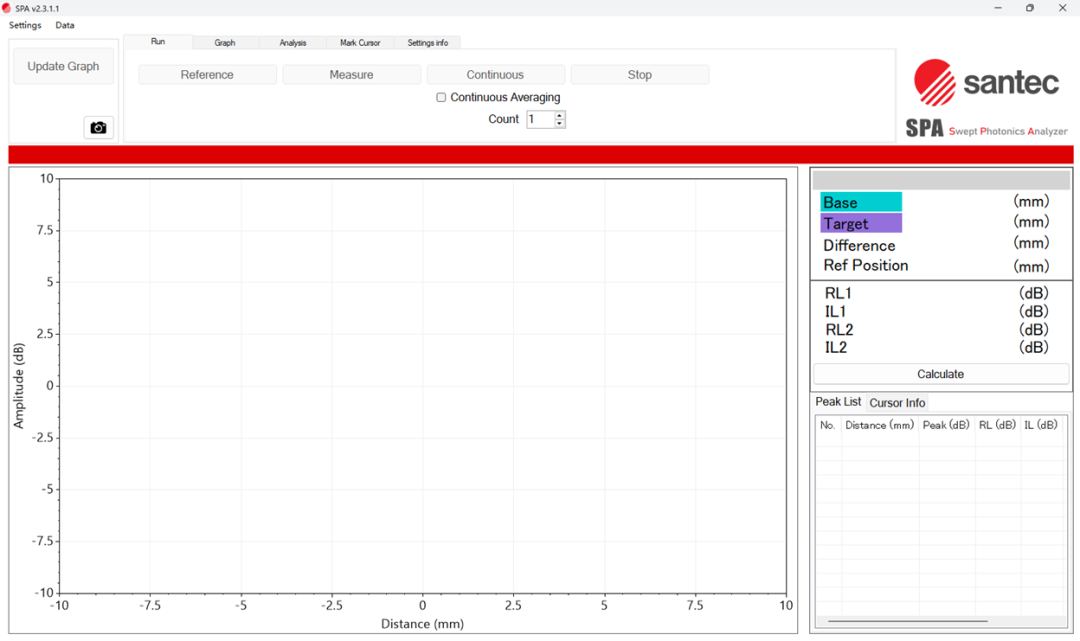Image resolution: width=1080 pixels, height=641 pixels.
Task: Switch to the Analysis tab
Action: click(x=293, y=43)
